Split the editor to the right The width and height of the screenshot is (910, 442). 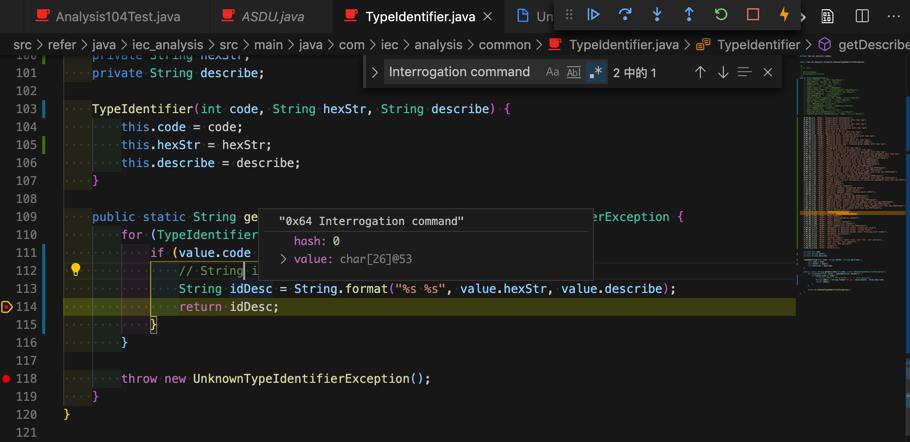862,16
